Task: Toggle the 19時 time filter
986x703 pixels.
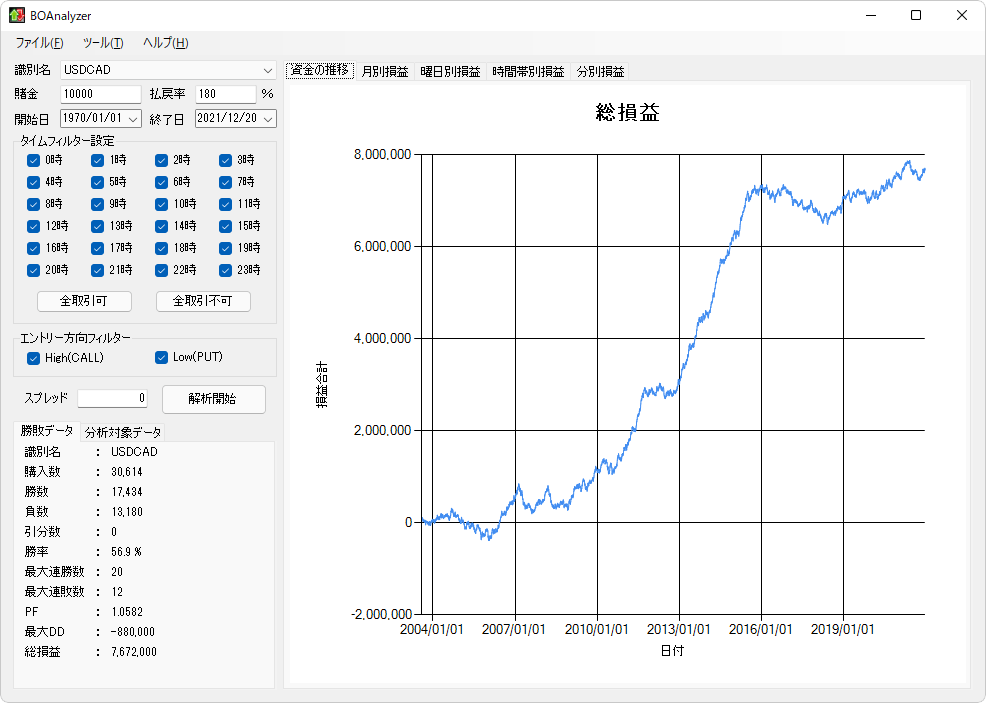Action: click(225, 248)
